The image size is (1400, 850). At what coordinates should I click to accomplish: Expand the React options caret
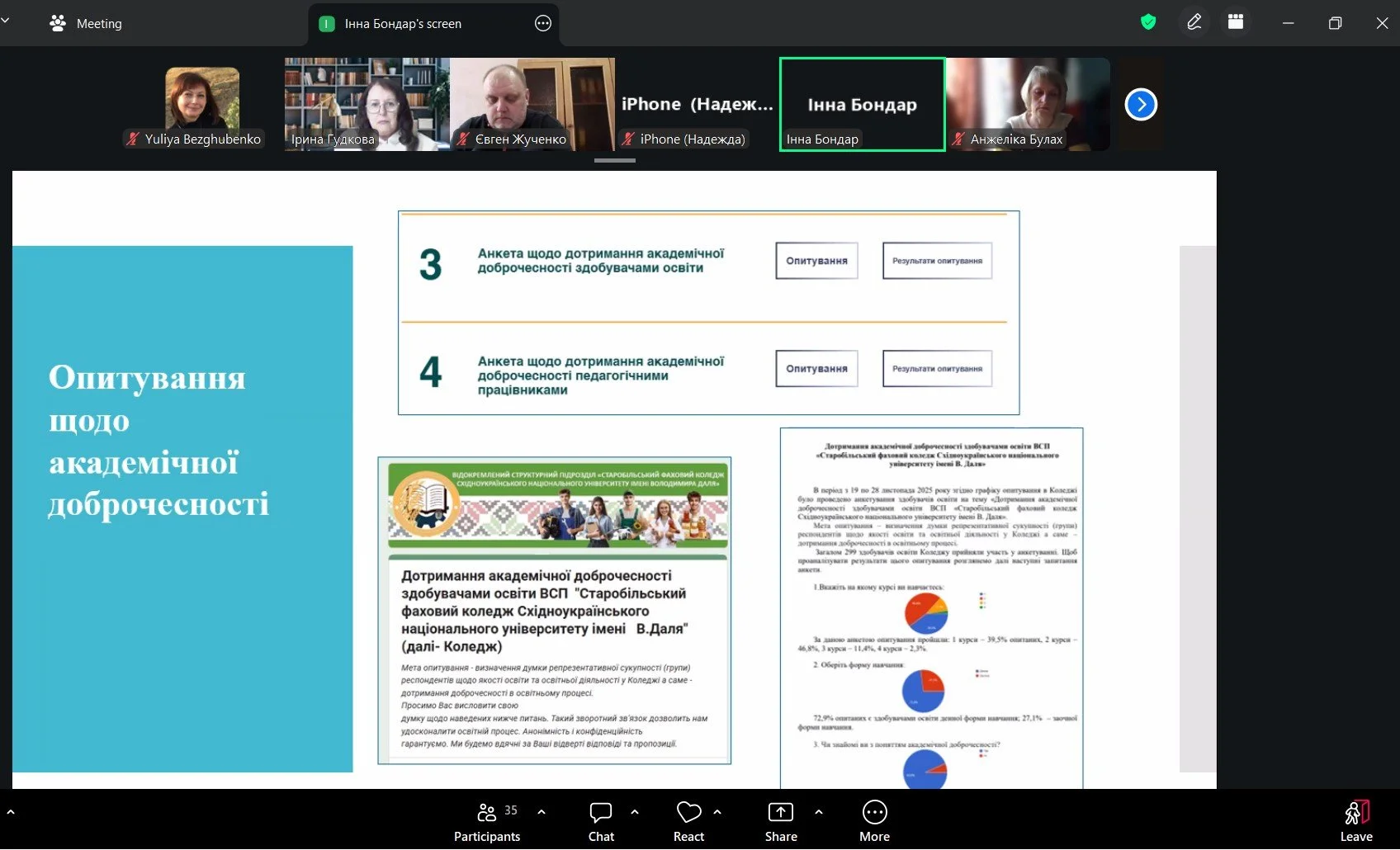pos(717,812)
